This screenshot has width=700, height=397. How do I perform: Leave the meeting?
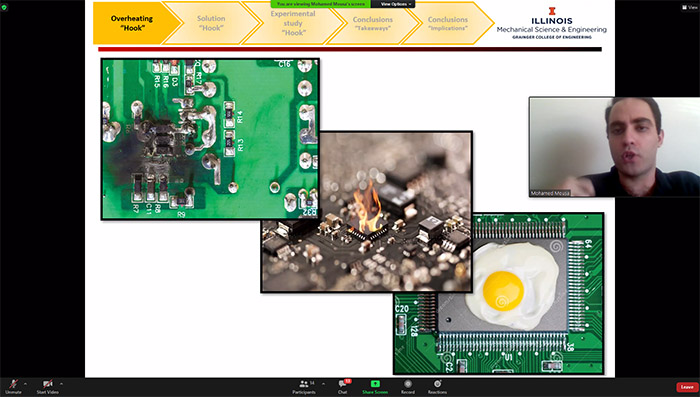687,387
